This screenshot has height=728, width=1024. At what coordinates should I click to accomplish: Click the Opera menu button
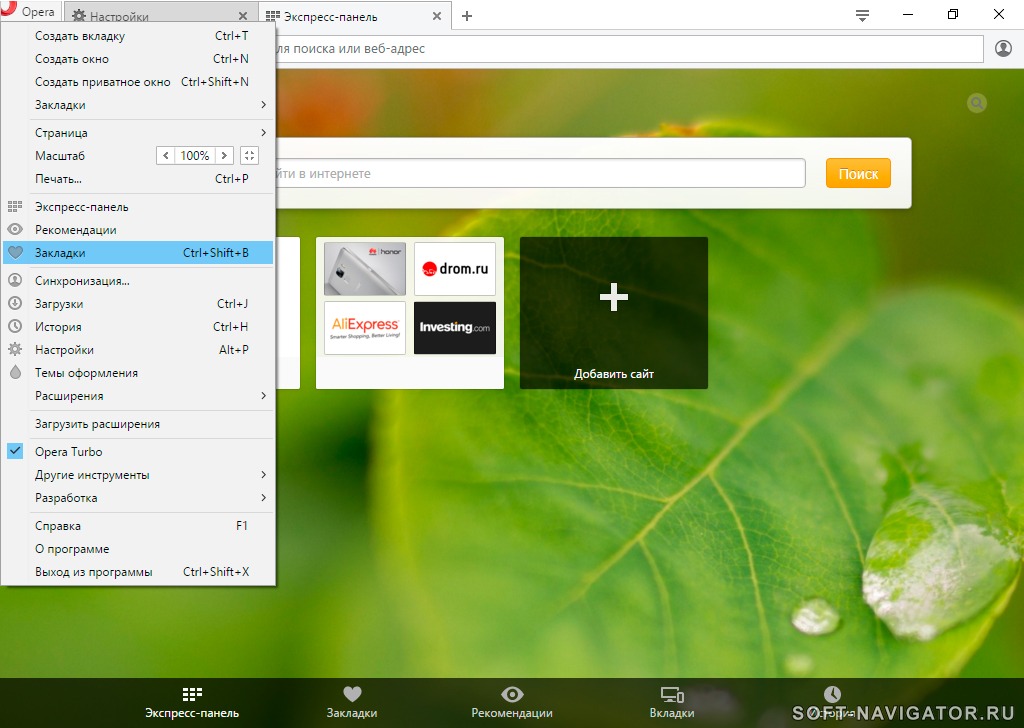click(29, 11)
